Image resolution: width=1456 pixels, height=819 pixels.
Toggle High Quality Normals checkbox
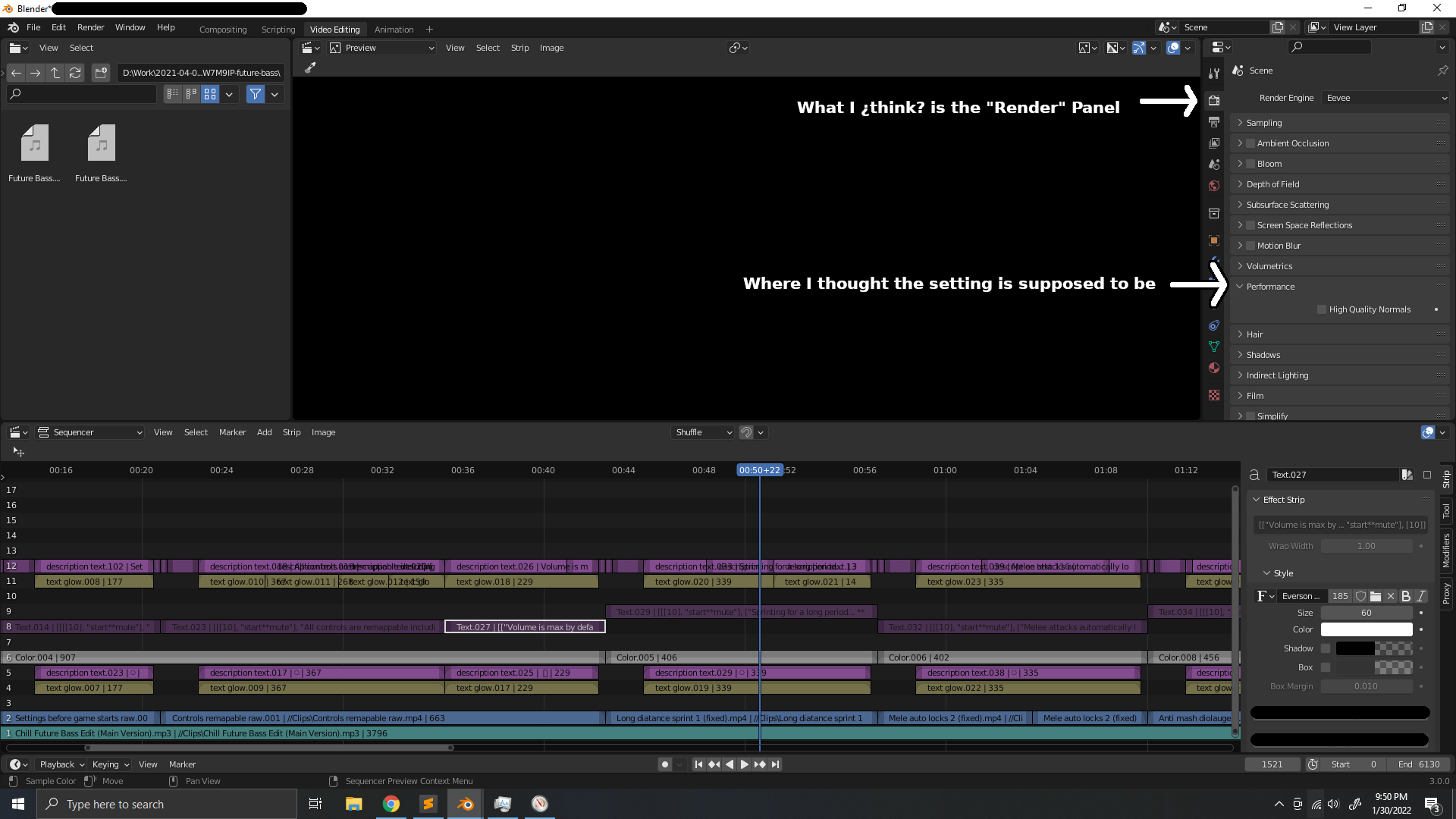[1320, 309]
